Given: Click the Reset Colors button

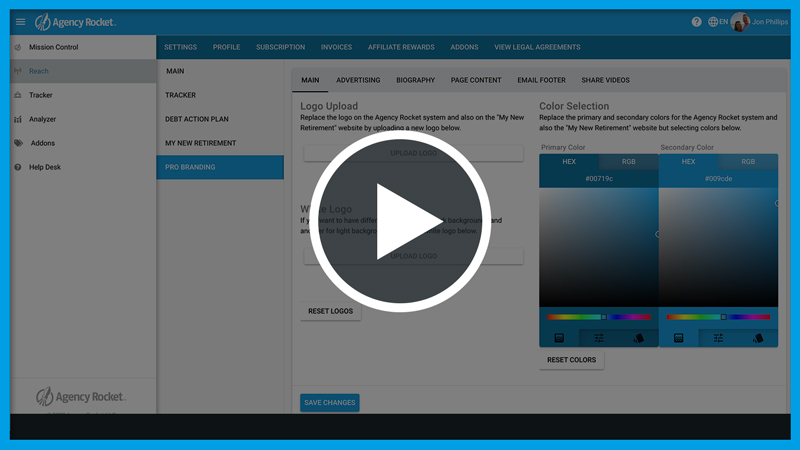Looking at the screenshot, I should pos(571,360).
